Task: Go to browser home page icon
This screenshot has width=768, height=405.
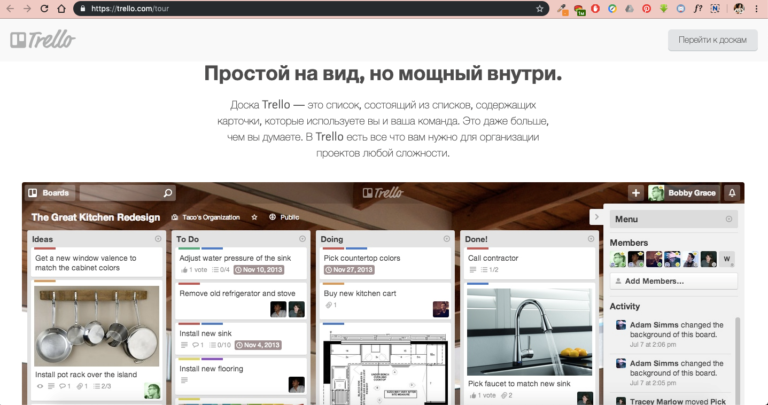Action: tap(61, 8)
